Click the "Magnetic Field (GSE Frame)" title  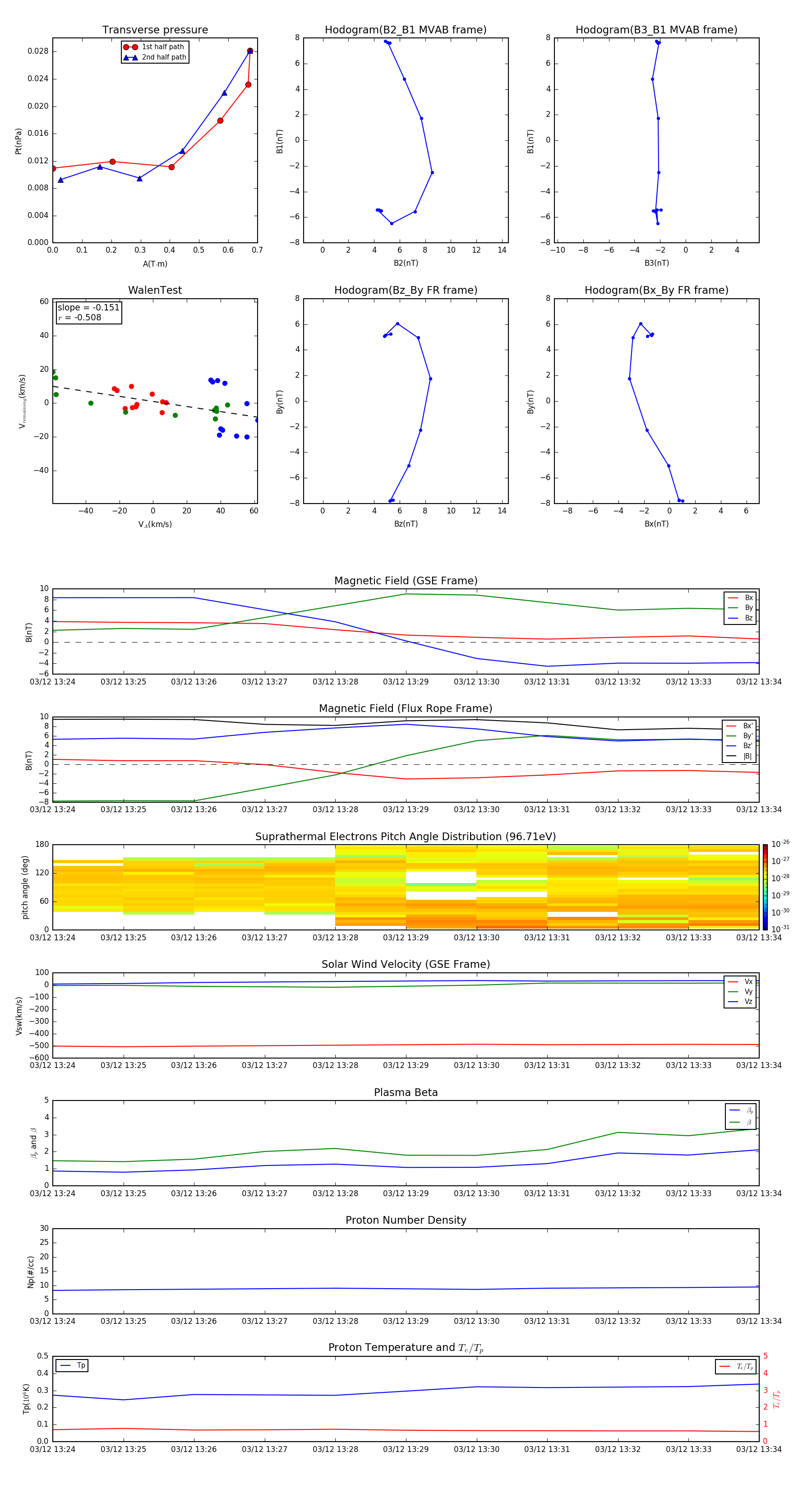[x=406, y=580]
